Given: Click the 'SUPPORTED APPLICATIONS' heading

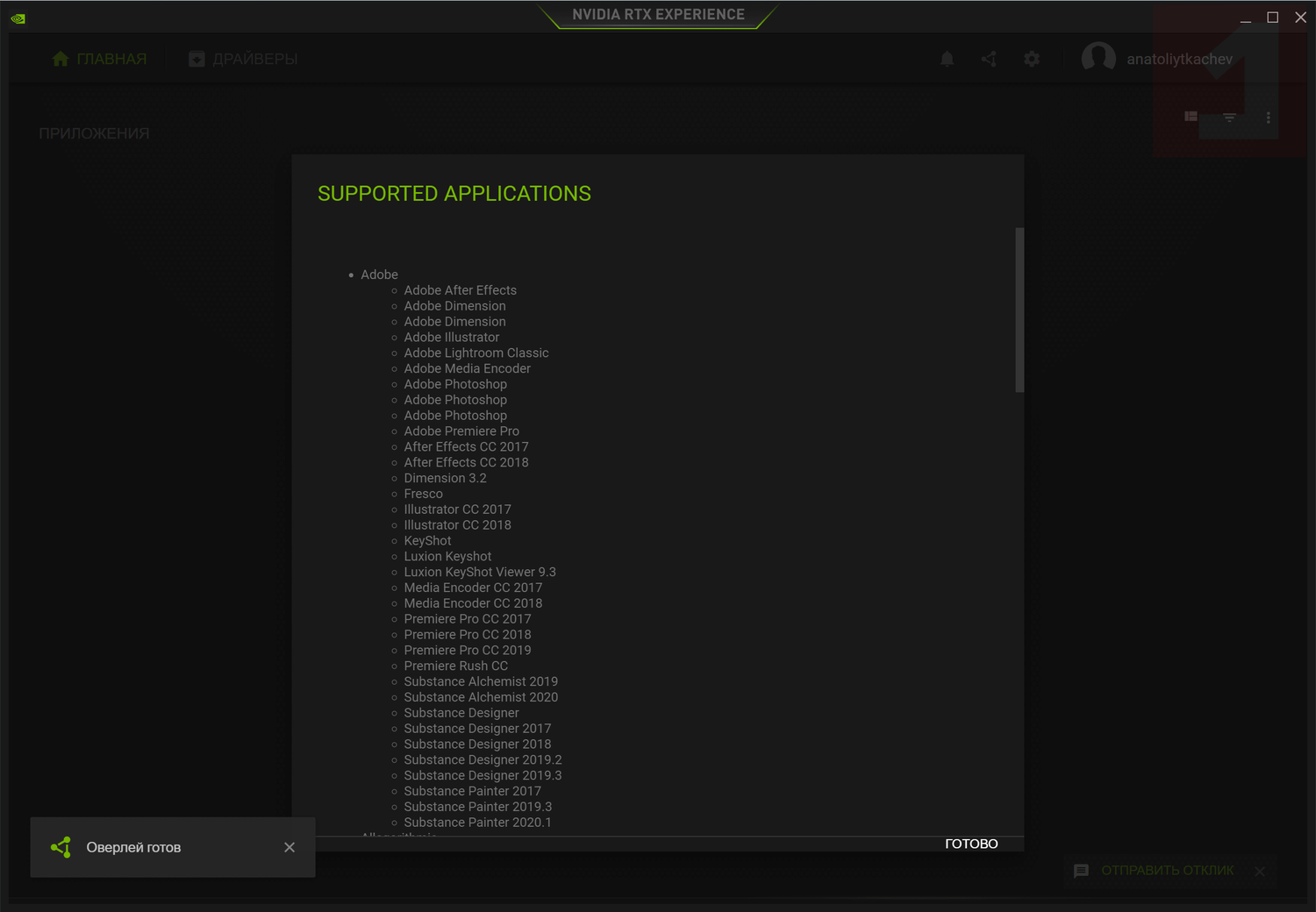Looking at the screenshot, I should [454, 194].
